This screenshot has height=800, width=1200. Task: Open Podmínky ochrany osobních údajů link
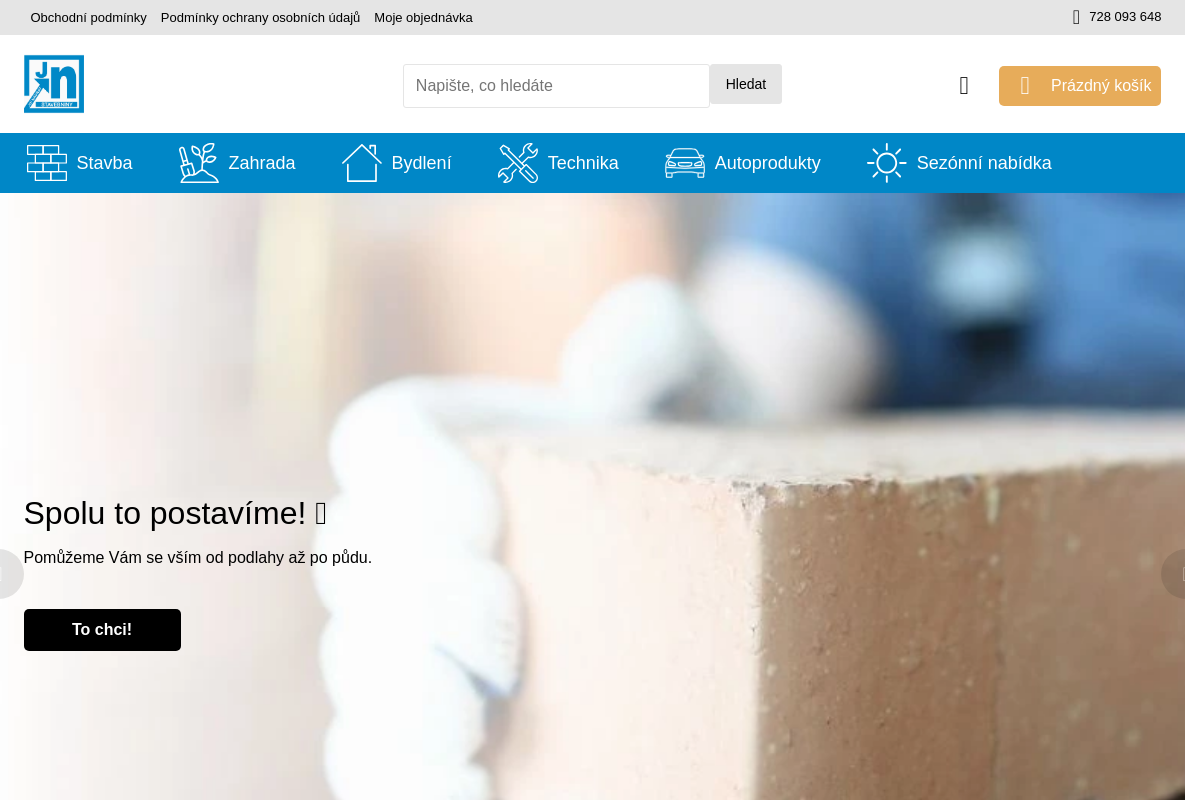(x=260, y=18)
